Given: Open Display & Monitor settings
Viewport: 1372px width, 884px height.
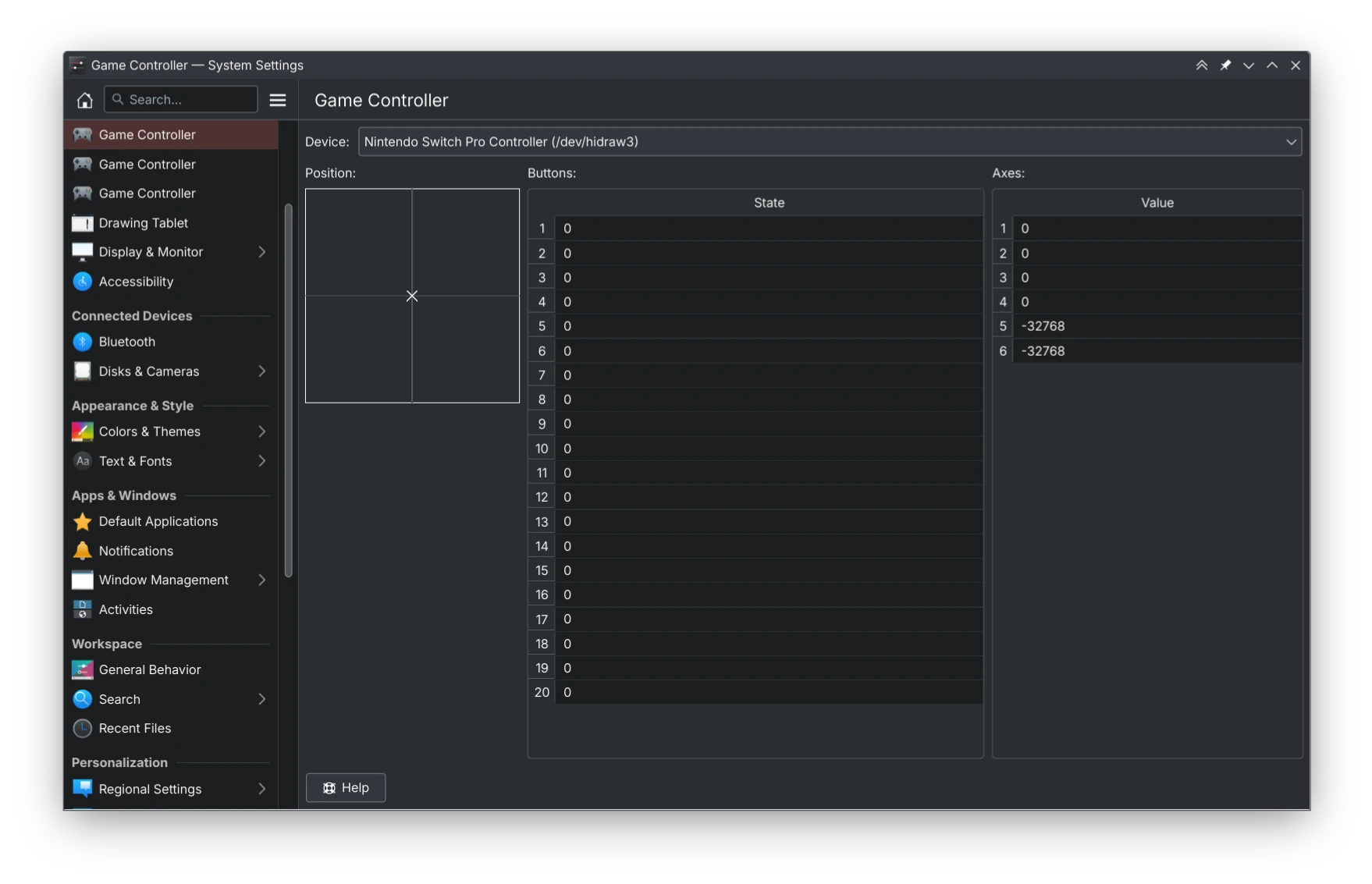Looking at the screenshot, I should (x=171, y=252).
